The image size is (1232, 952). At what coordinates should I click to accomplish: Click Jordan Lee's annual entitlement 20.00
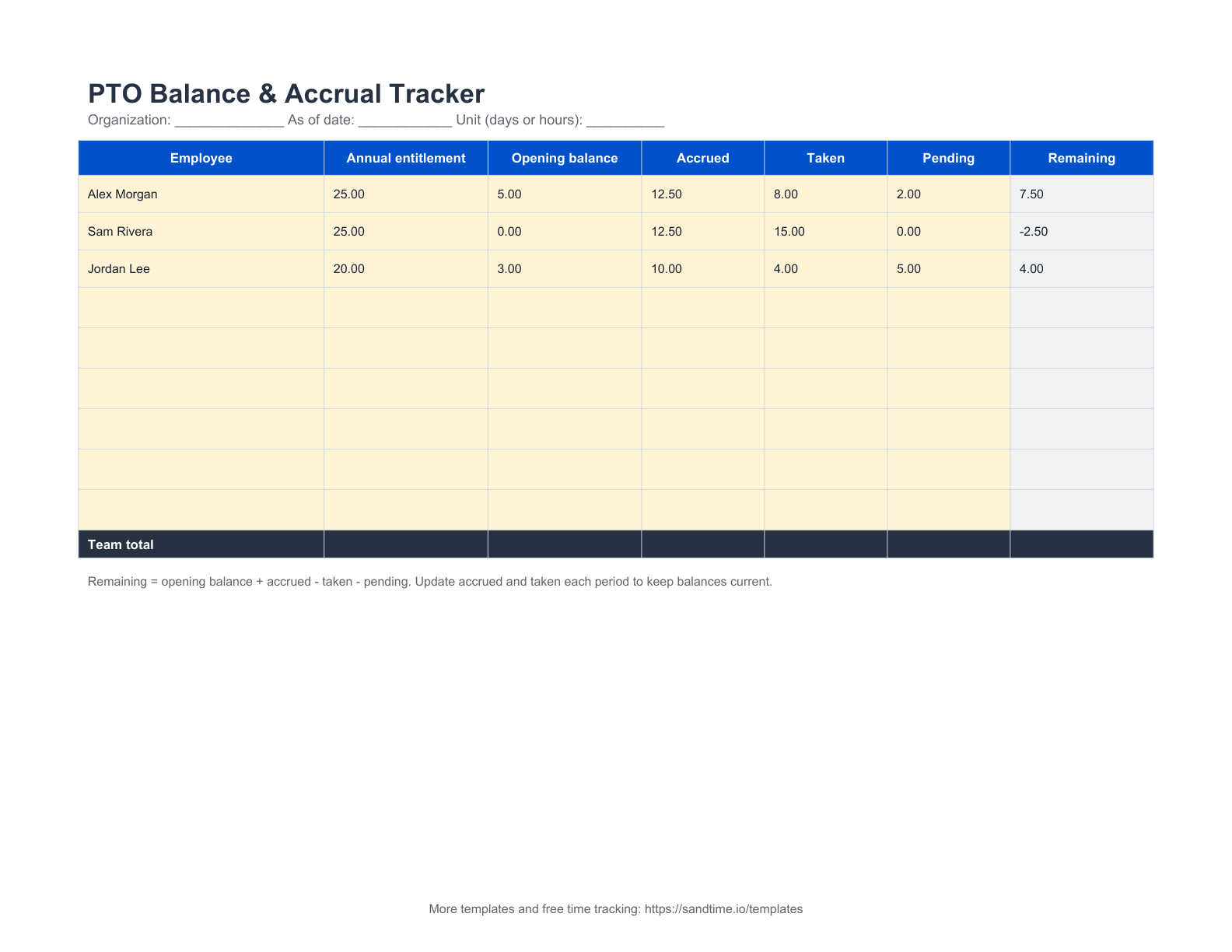(405, 269)
